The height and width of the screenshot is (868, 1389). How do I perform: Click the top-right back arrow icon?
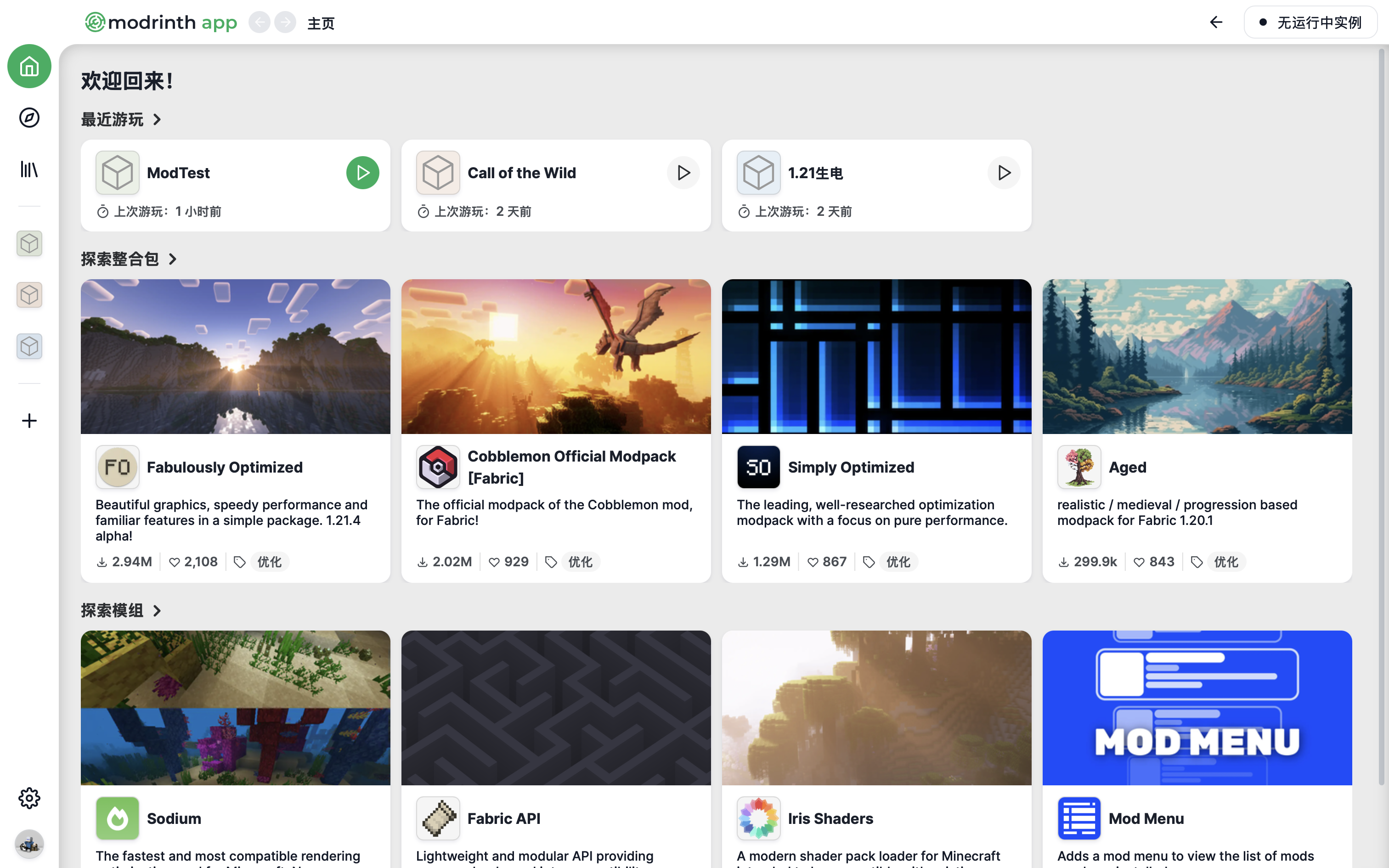[x=1216, y=23]
